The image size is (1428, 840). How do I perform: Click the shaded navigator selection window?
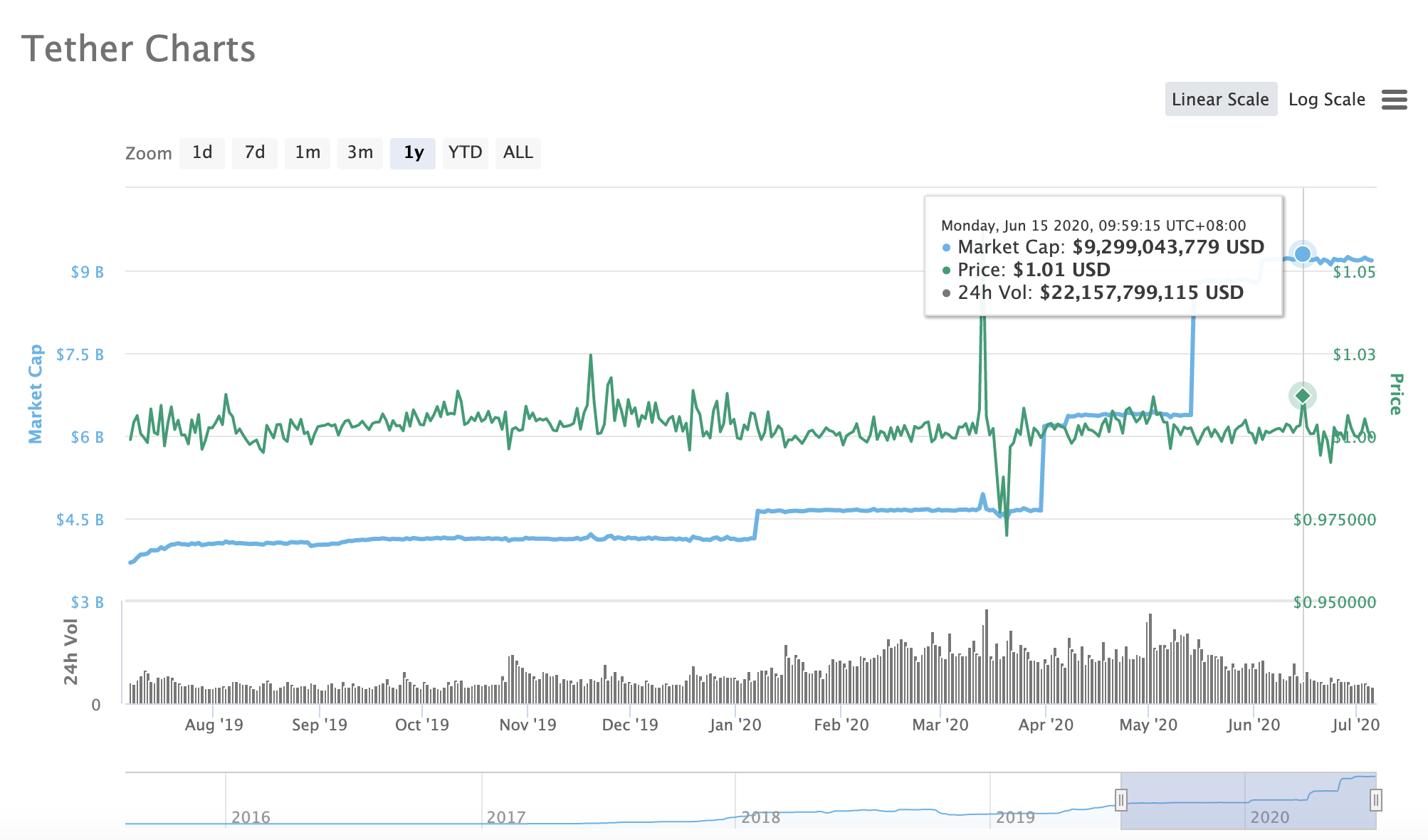[1248, 800]
